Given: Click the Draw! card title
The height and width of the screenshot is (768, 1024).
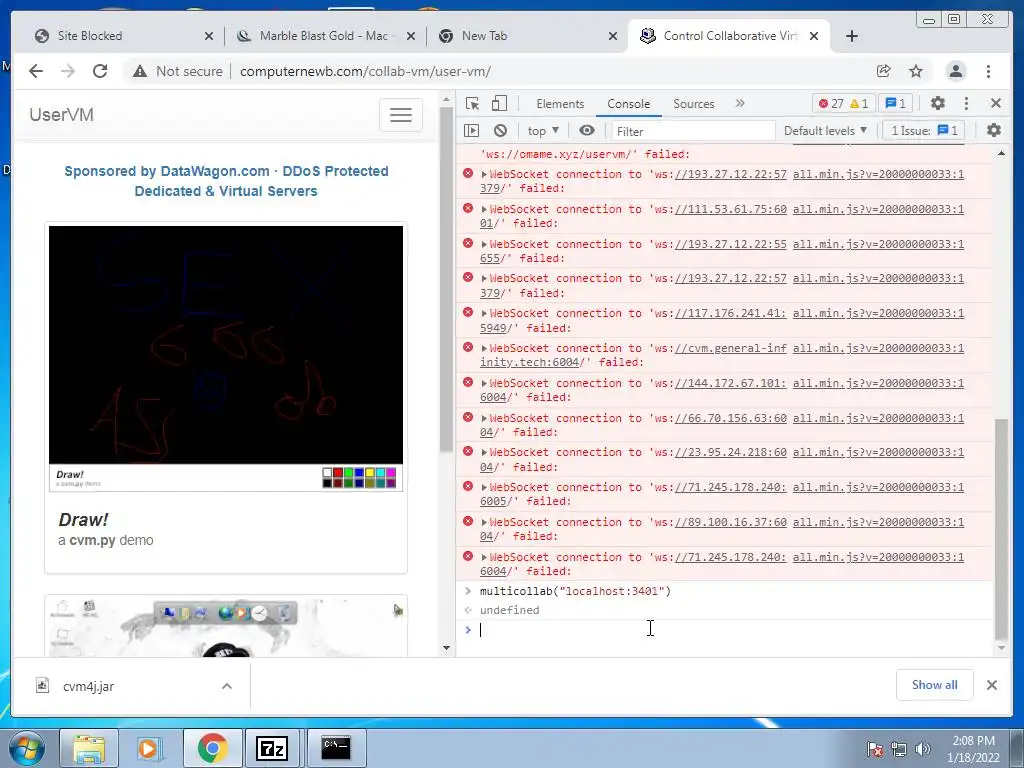Looking at the screenshot, I should pos(83,520).
